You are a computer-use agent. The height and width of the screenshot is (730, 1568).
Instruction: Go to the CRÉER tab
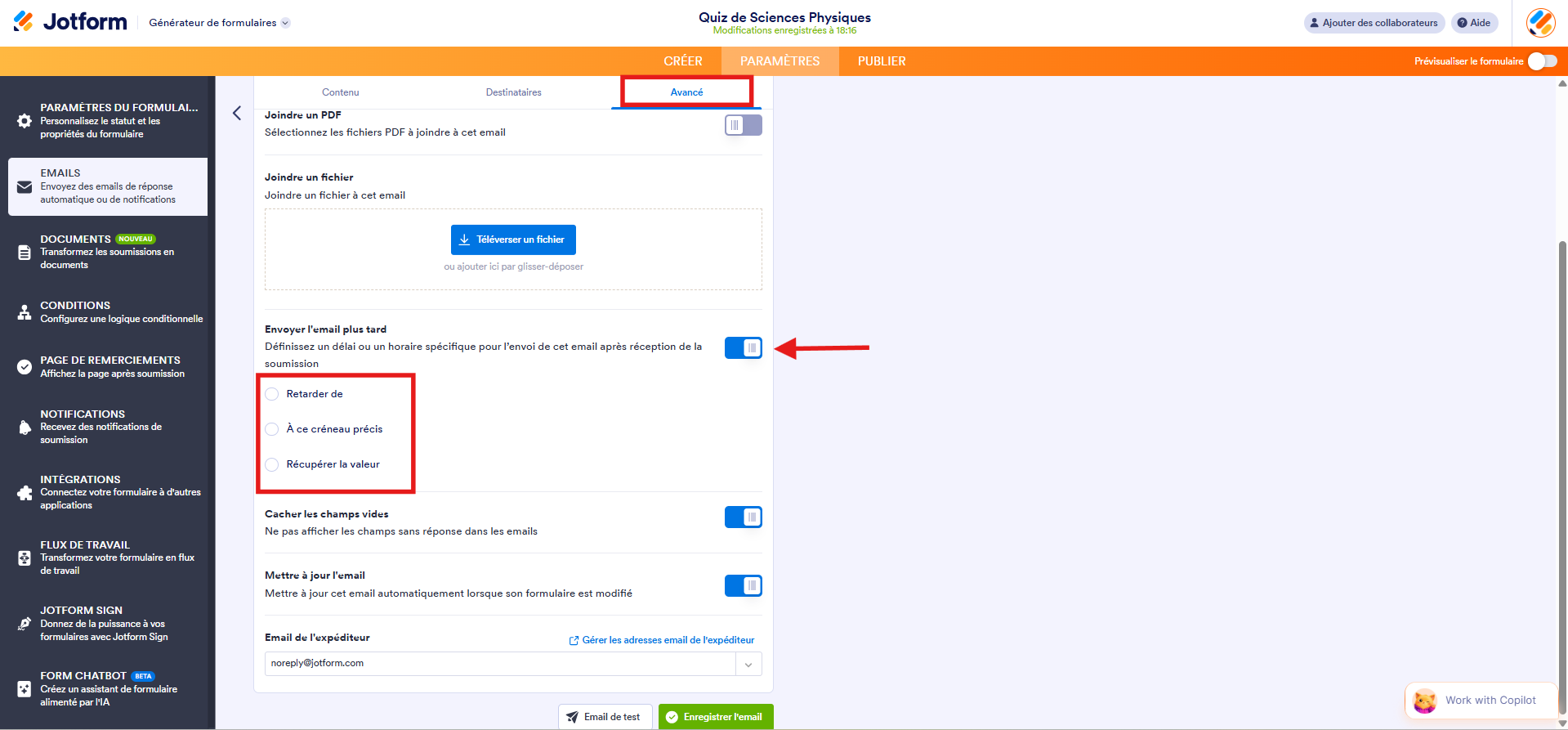point(683,61)
